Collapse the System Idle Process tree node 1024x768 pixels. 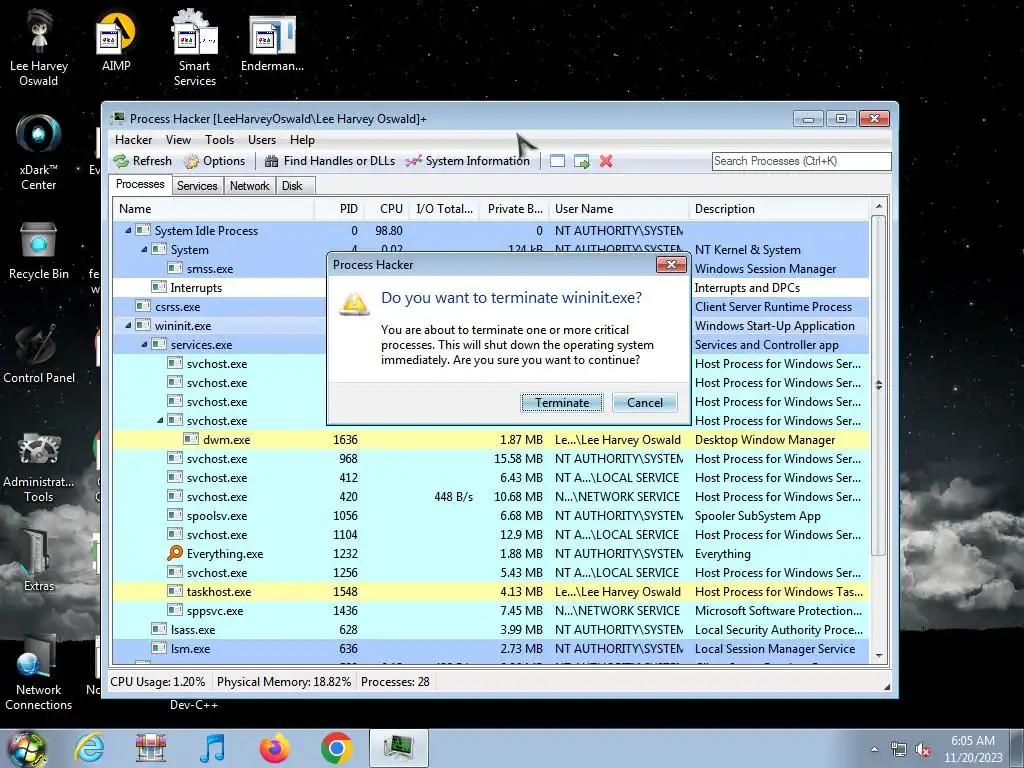click(x=128, y=231)
